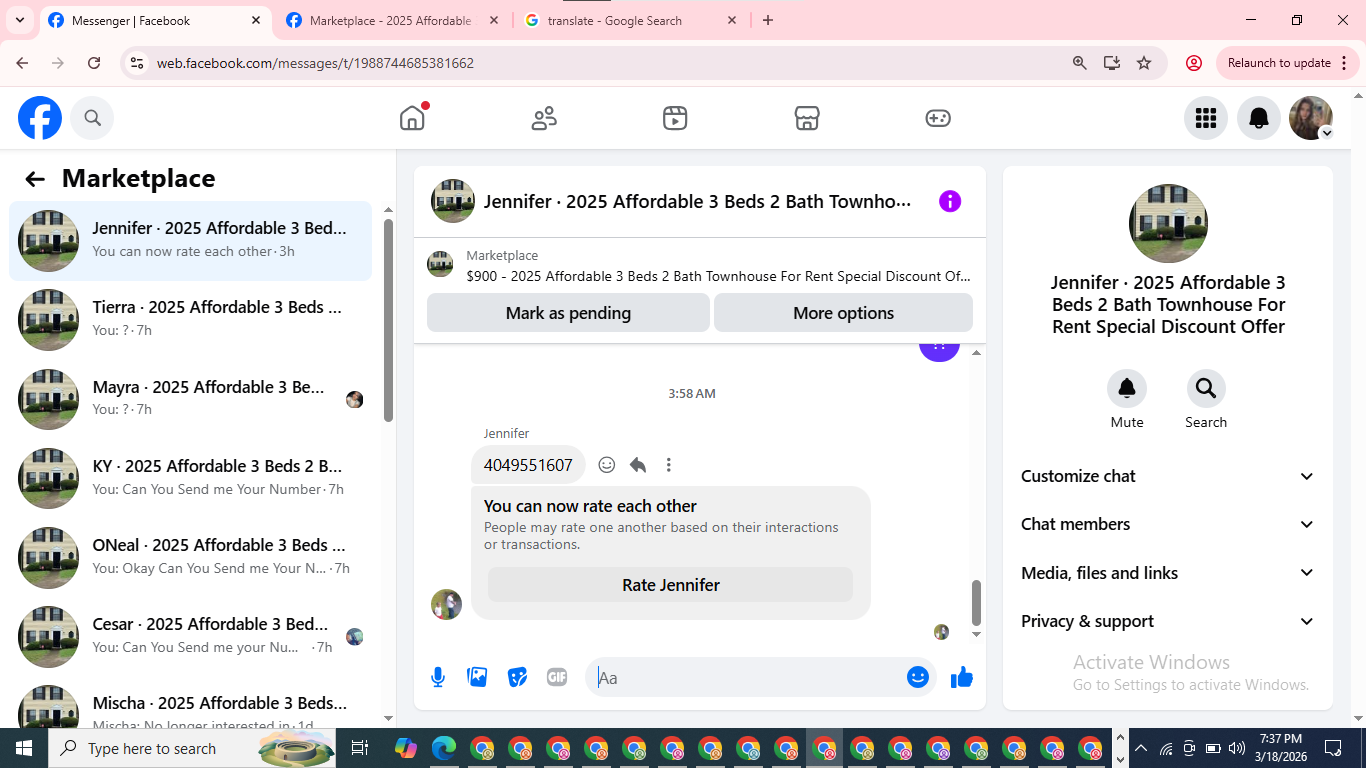The image size is (1366, 768).
Task: Open the emoji picker in message box
Action: click(x=918, y=677)
